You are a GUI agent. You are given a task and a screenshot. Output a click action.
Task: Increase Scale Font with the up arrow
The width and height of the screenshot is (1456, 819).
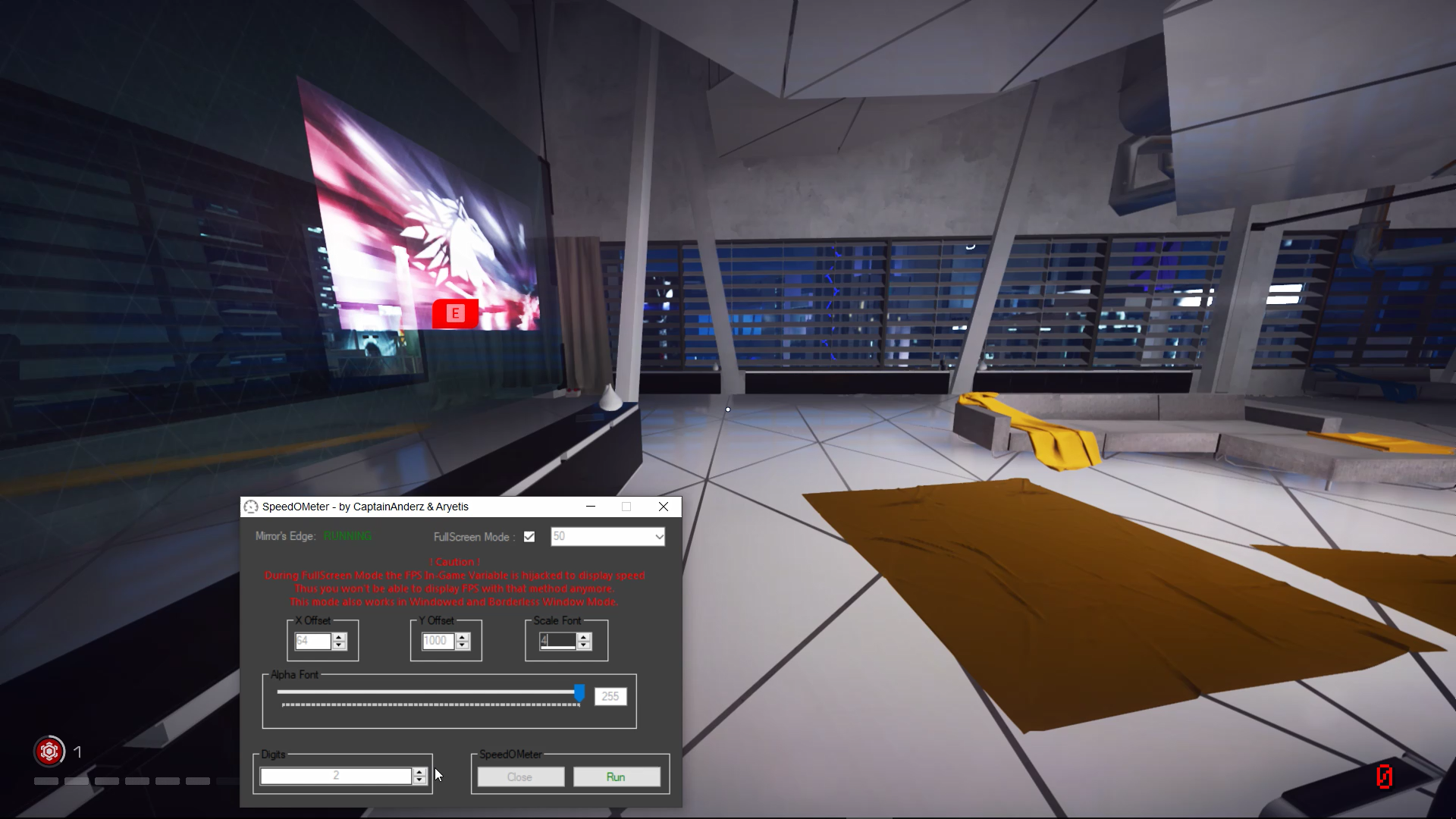tap(584, 636)
